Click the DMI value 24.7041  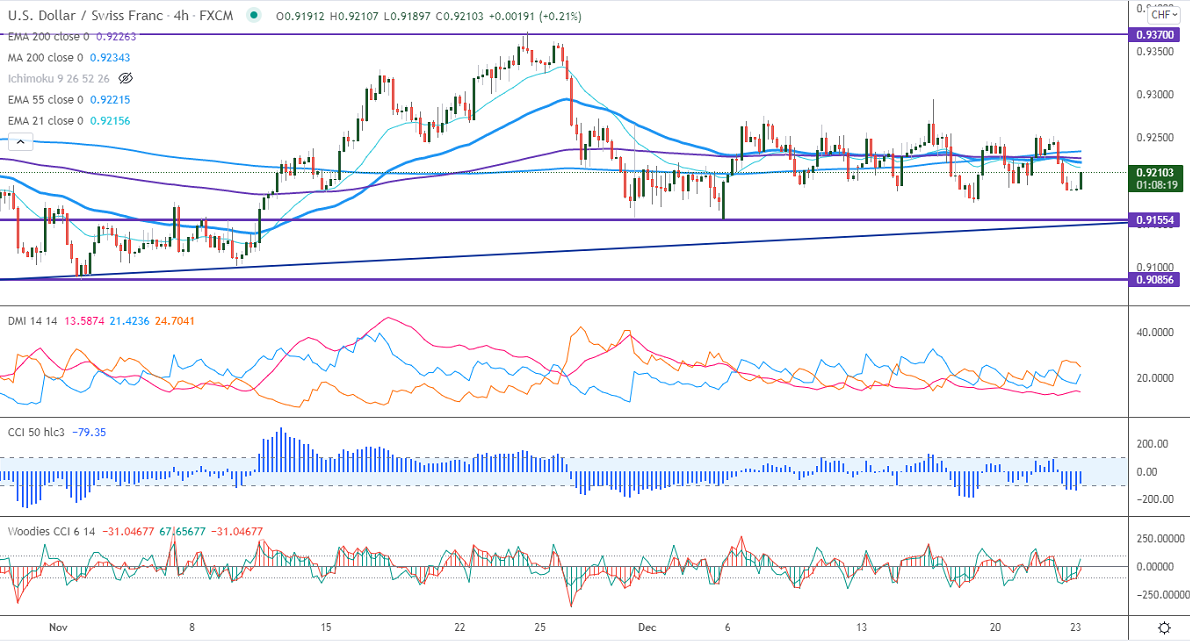tap(175, 321)
